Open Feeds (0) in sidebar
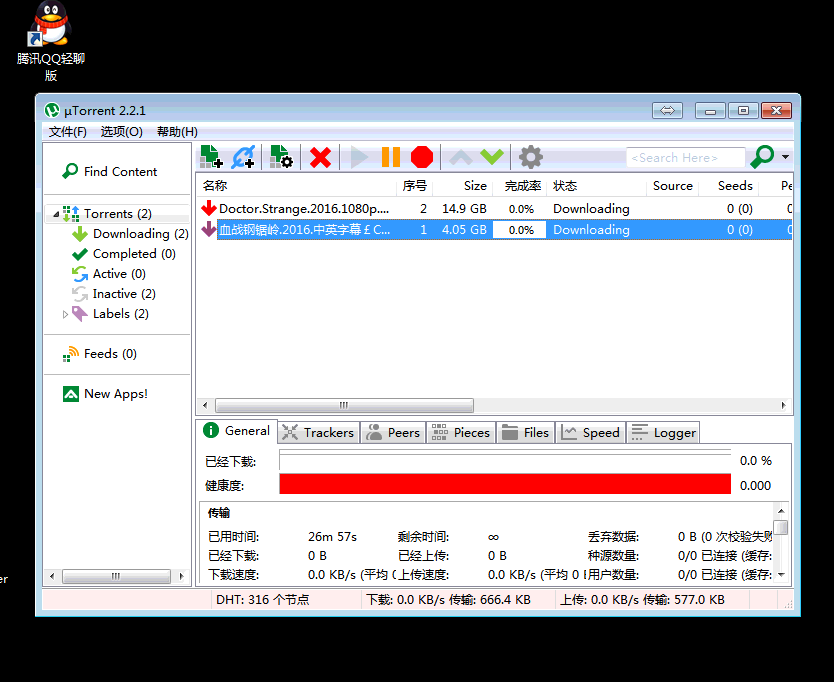This screenshot has width=834, height=682. pos(100,354)
